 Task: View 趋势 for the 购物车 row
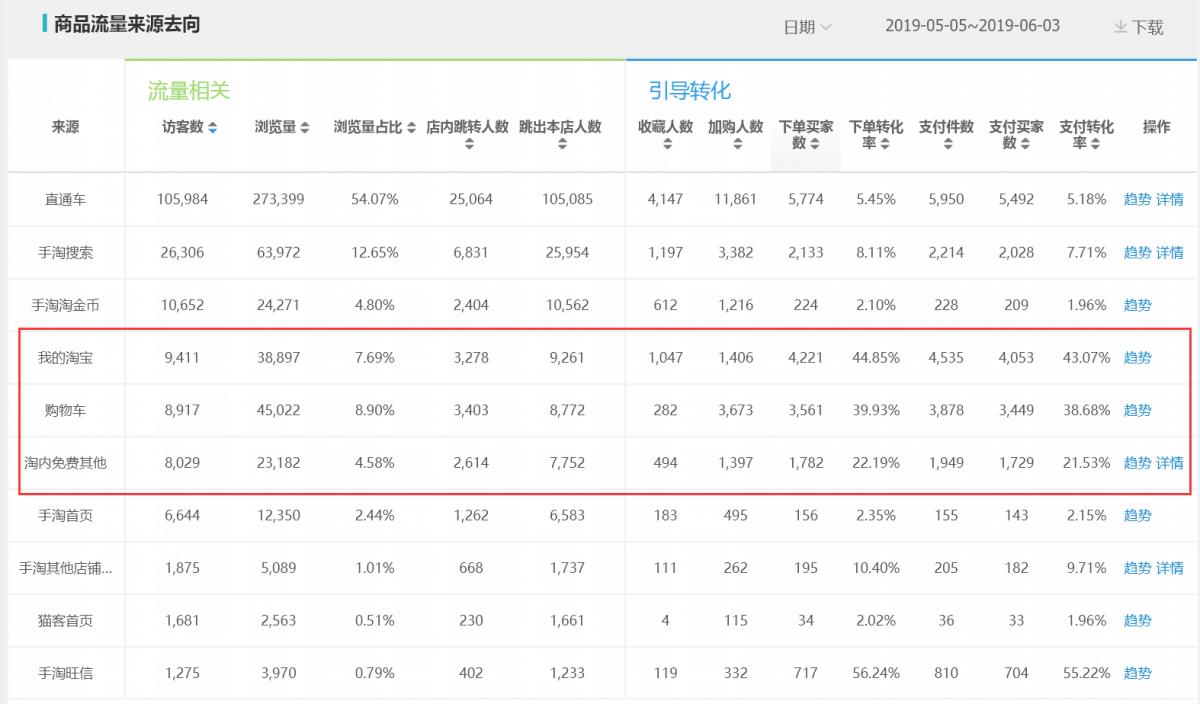pyautogui.click(x=1137, y=410)
